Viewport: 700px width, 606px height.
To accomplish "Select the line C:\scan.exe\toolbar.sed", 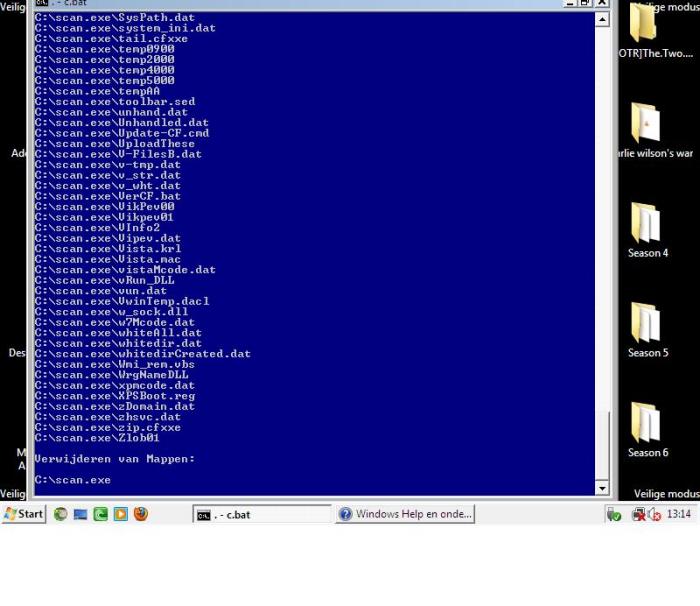I will click(x=115, y=101).
